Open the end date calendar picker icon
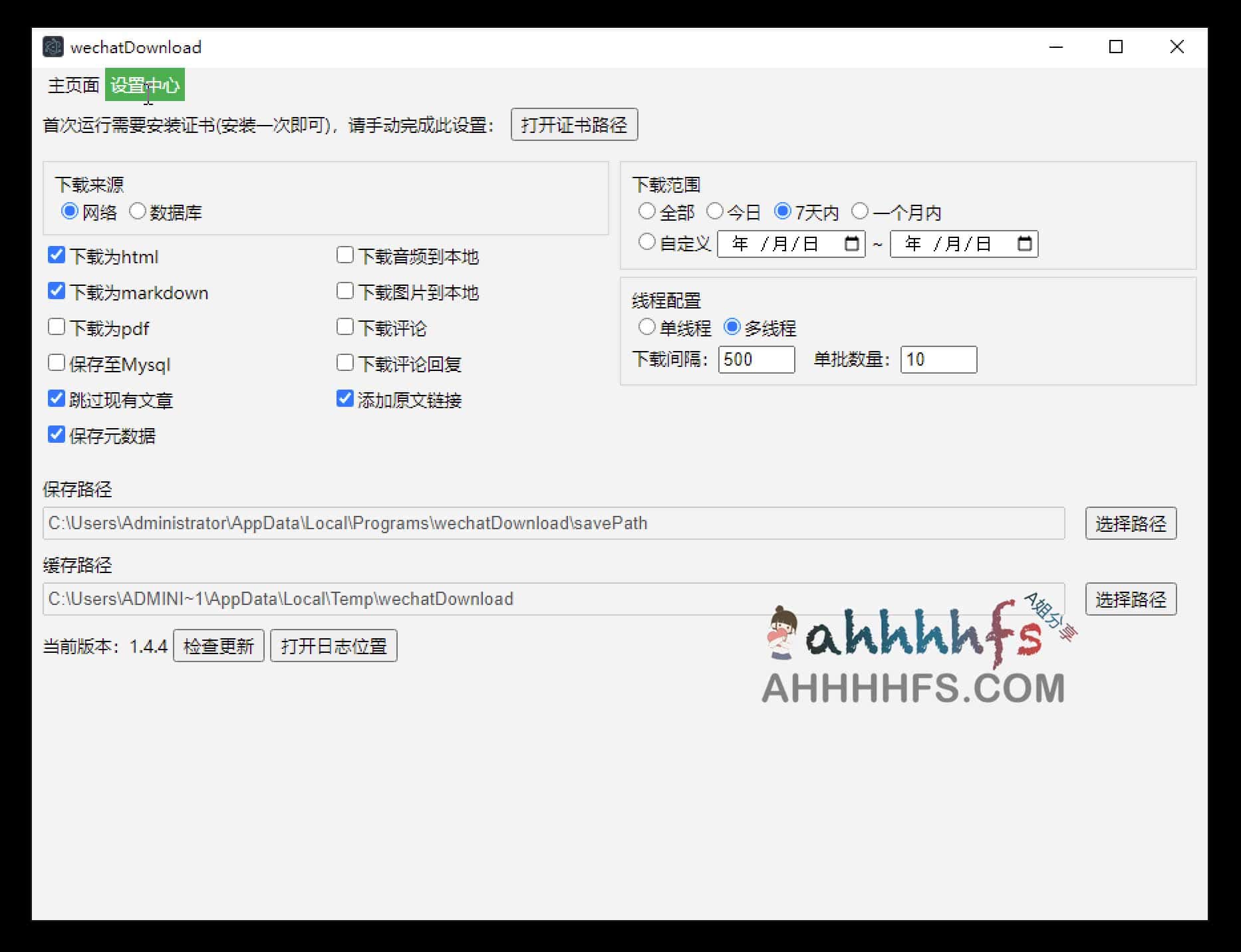The height and width of the screenshot is (952, 1241). 1025,244
